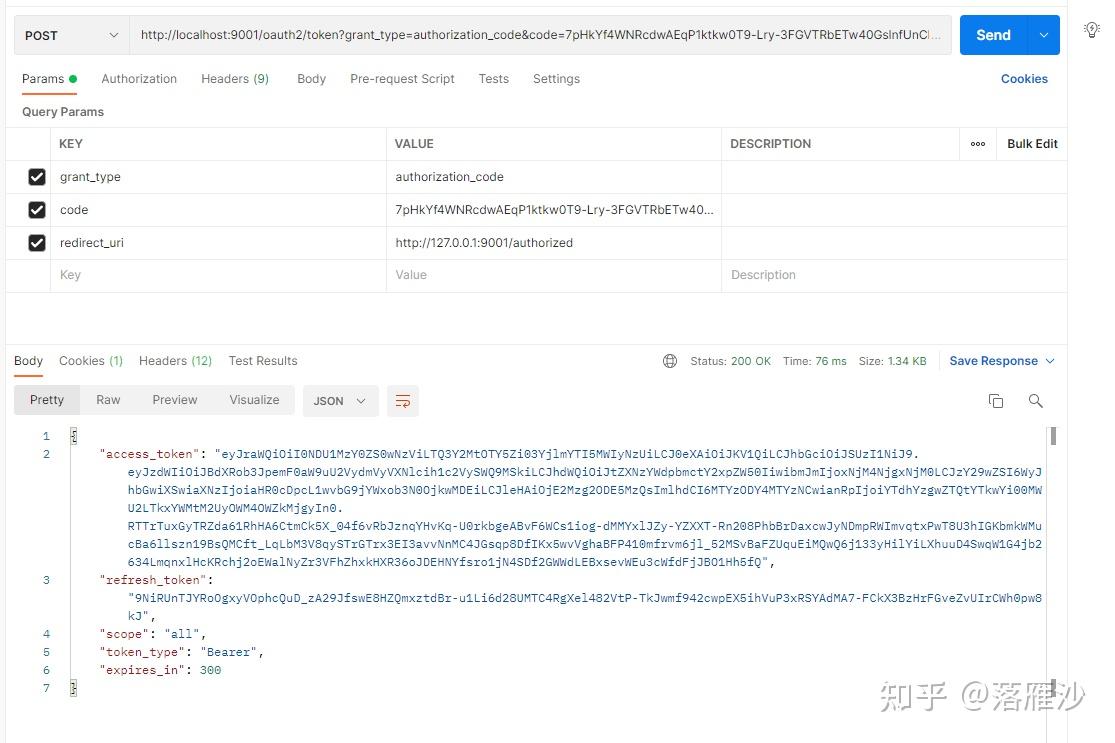Open the POST method dropdown
Viewport: 1115px width, 743px height.
coord(70,34)
